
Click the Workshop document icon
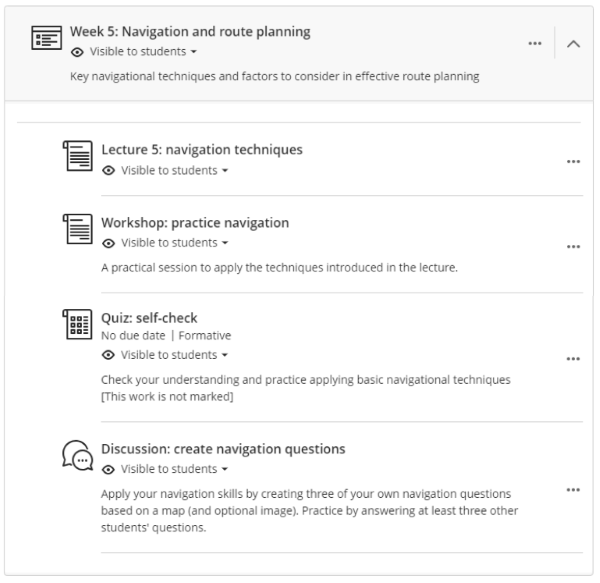[76, 230]
